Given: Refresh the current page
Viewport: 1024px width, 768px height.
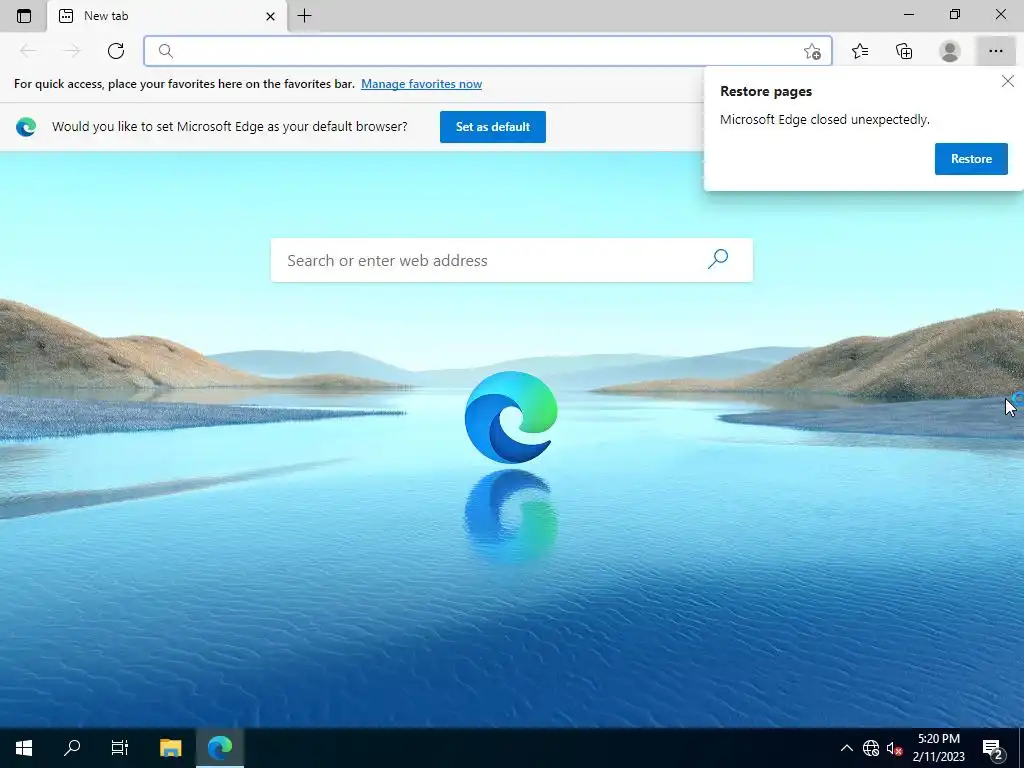Looking at the screenshot, I should [116, 51].
